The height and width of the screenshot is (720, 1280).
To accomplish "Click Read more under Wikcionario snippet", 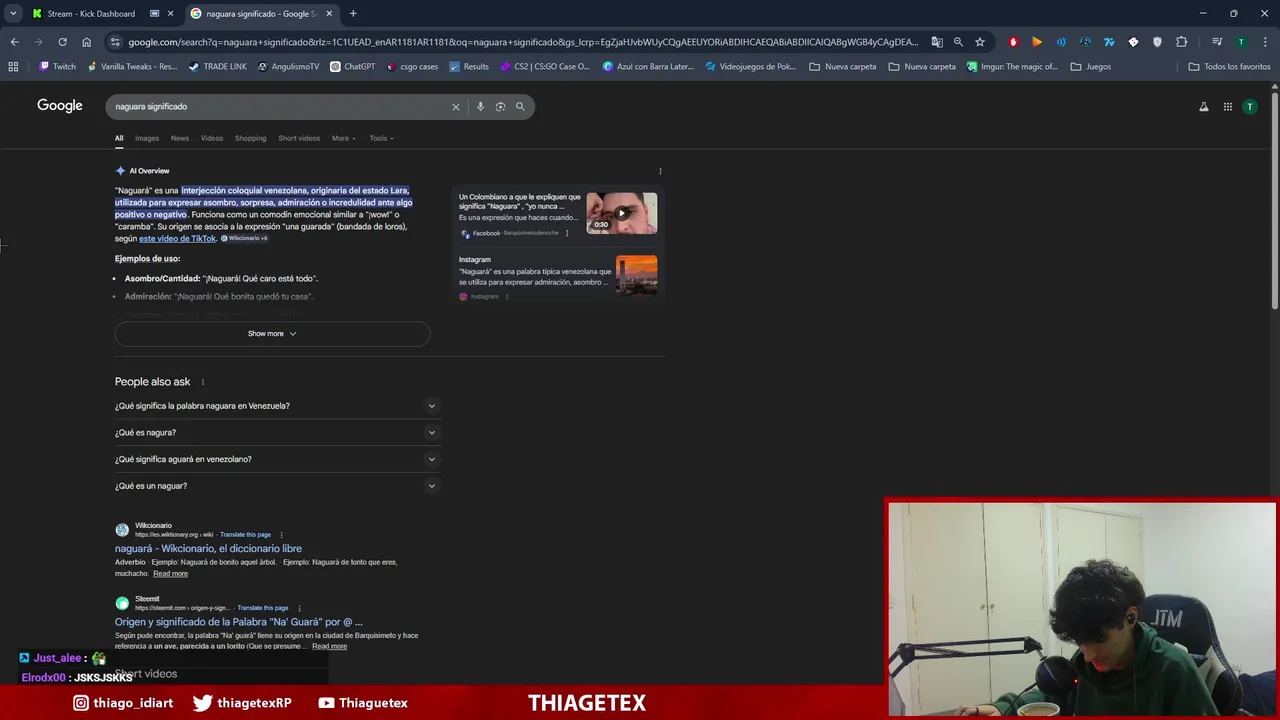I will 170,574.
